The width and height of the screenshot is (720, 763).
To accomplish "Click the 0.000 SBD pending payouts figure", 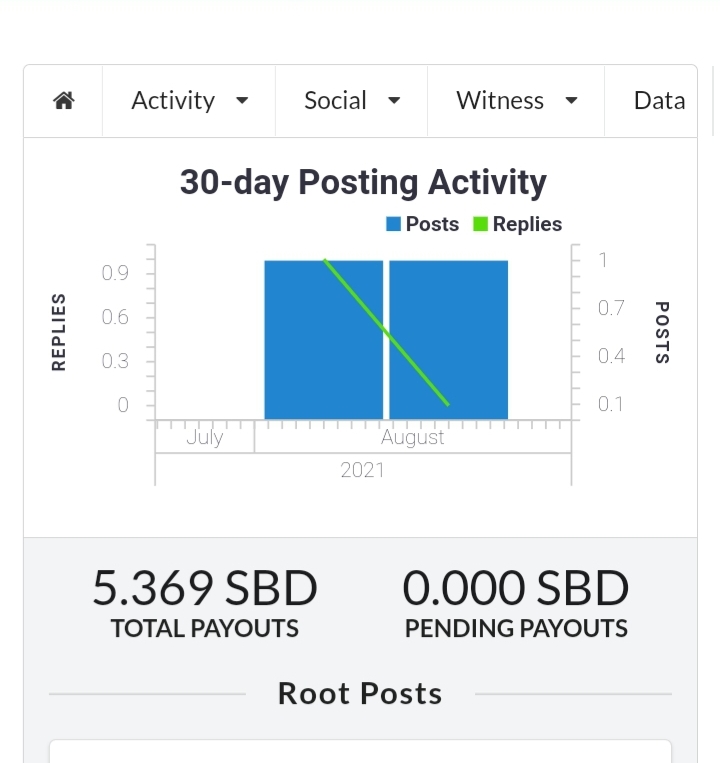I will coord(516,588).
